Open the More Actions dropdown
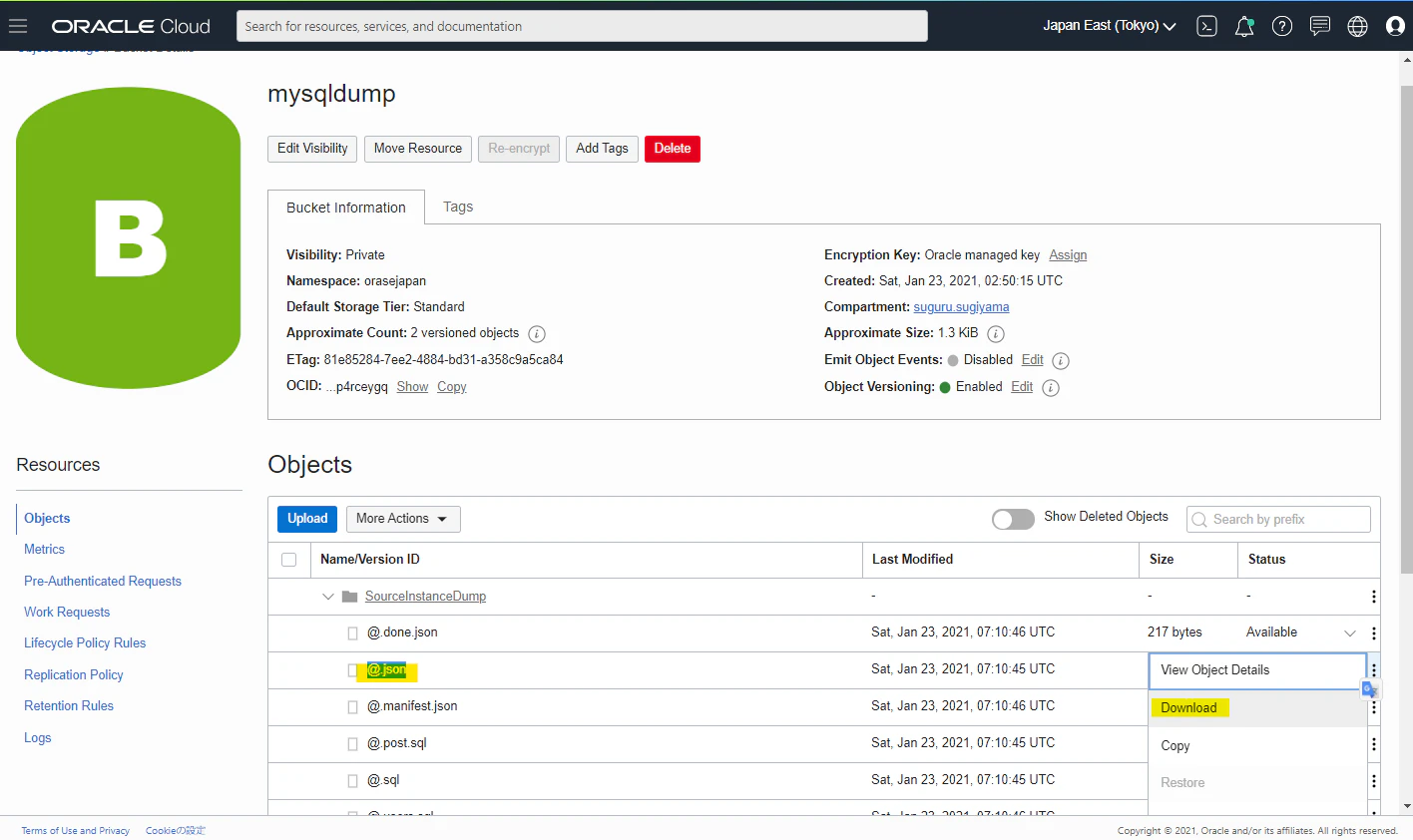Image resolution: width=1413 pixels, height=840 pixels. point(403,519)
